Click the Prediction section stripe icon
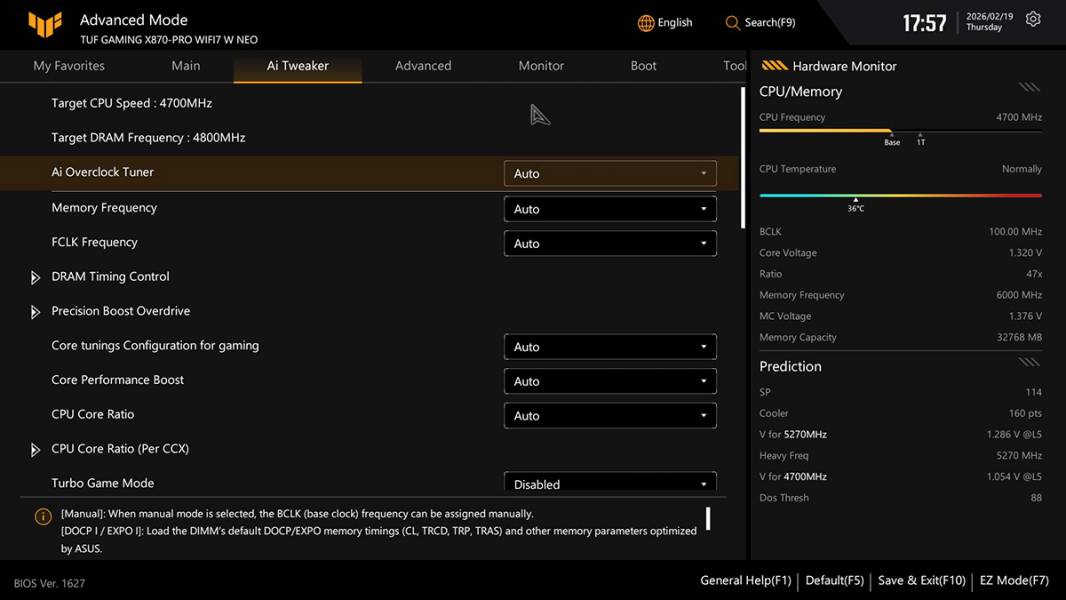1066x600 pixels. coord(1029,362)
